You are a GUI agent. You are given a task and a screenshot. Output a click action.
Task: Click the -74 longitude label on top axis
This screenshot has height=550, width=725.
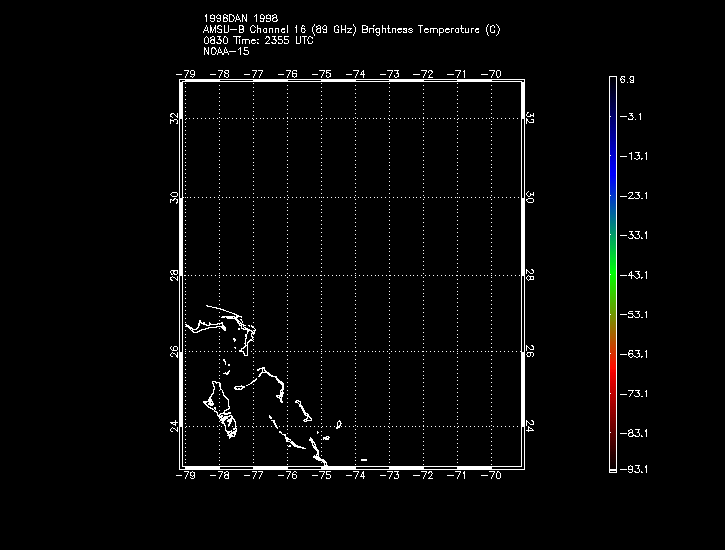click(356, 74)
